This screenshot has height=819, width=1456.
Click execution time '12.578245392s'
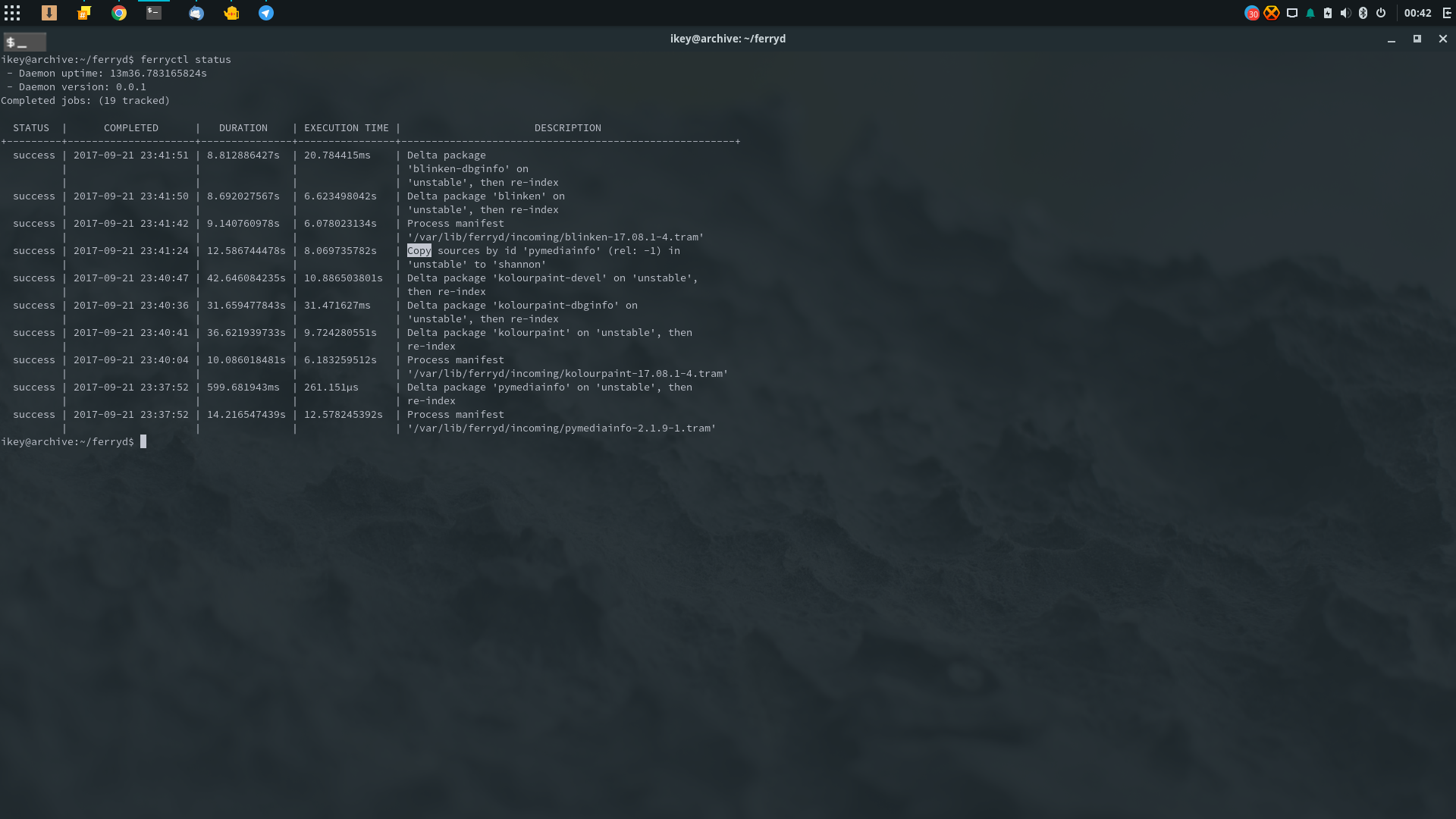[x=344, y=415]
